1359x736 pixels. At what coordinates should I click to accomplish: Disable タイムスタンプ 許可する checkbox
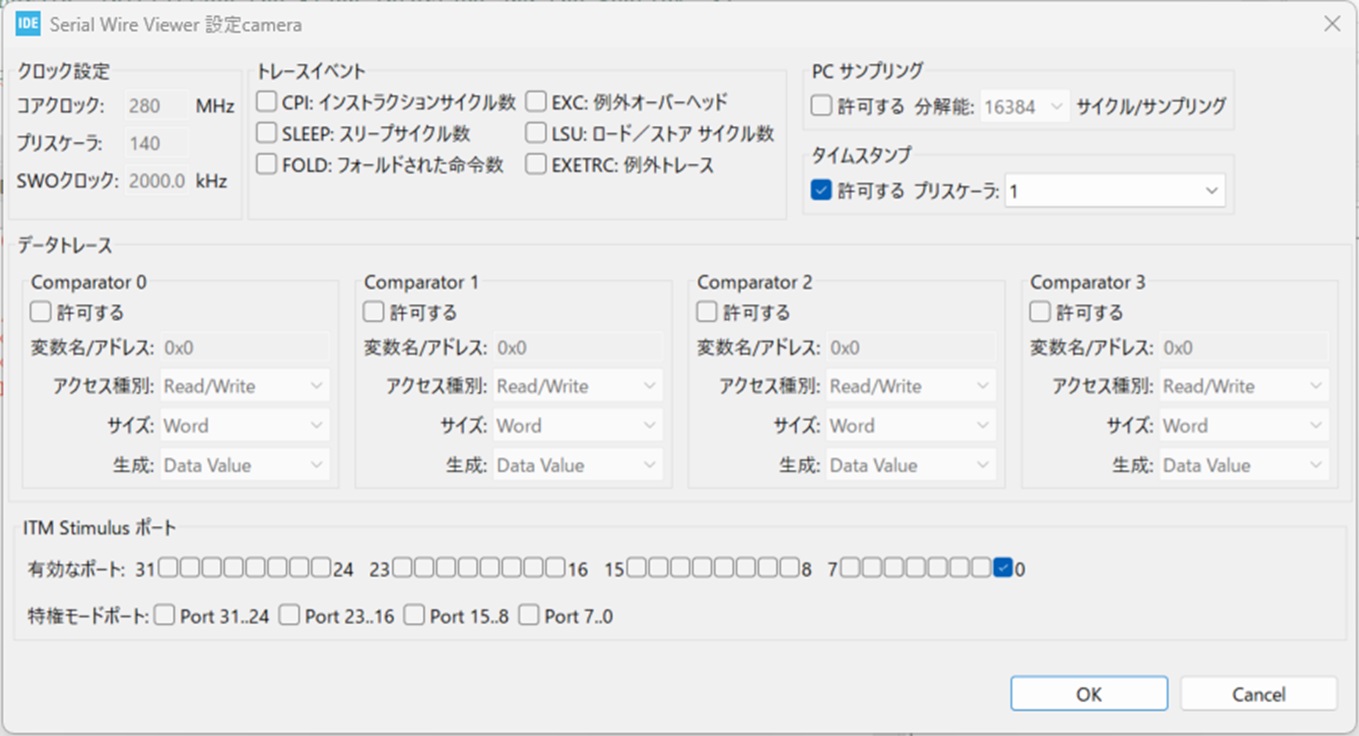point(821,190)
